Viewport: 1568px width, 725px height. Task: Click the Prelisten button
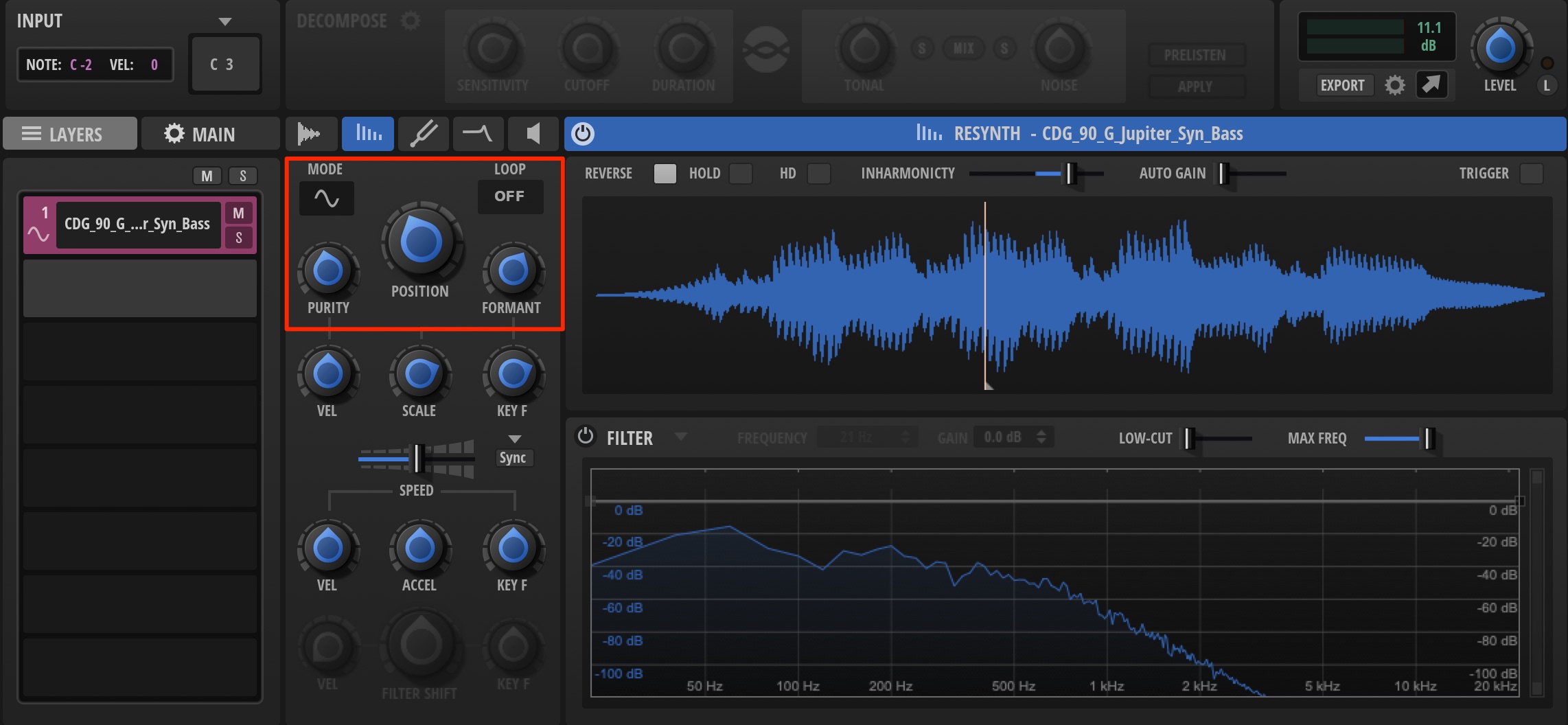(1195, 56)
